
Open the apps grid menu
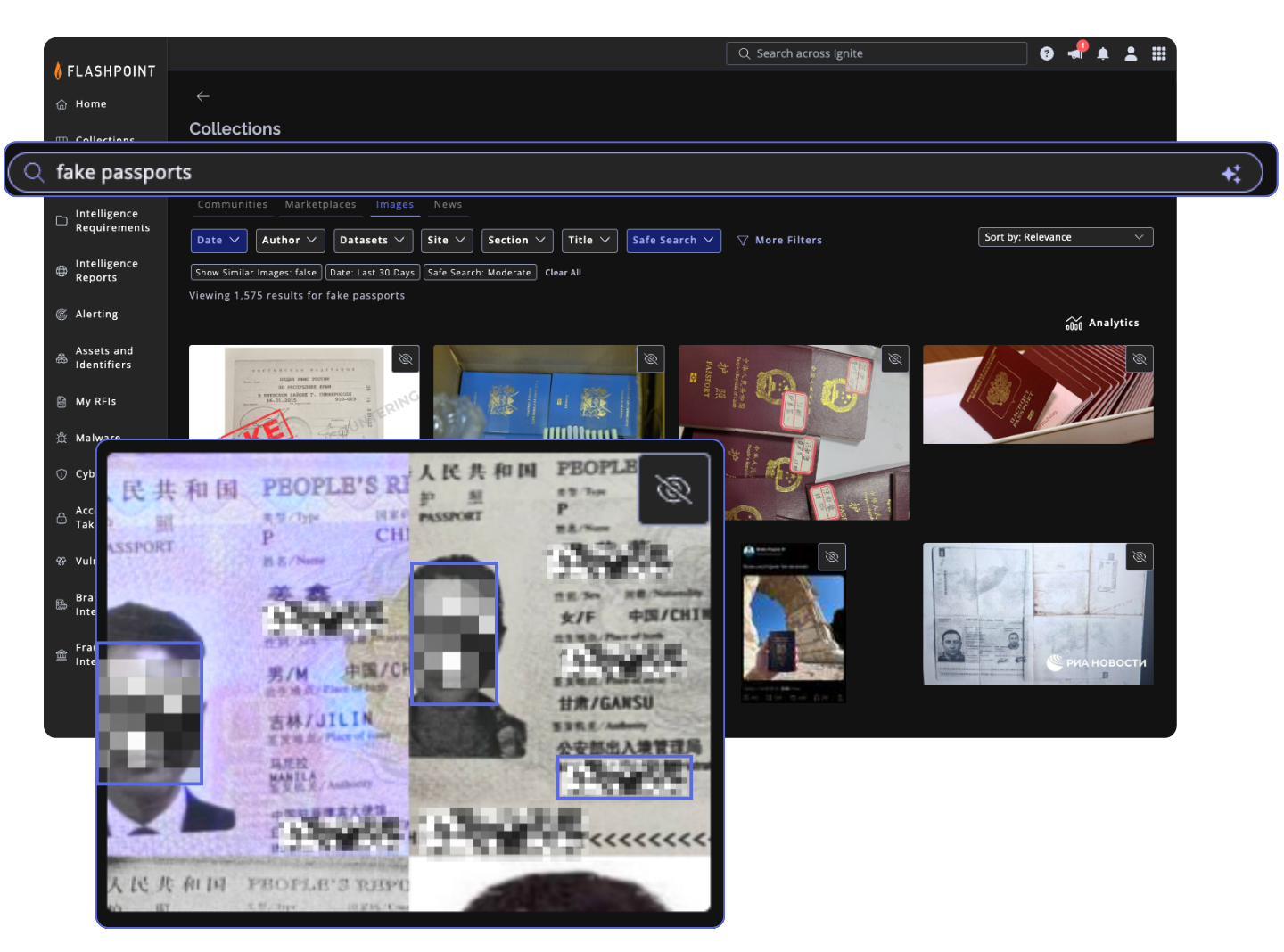[1158, 53]
